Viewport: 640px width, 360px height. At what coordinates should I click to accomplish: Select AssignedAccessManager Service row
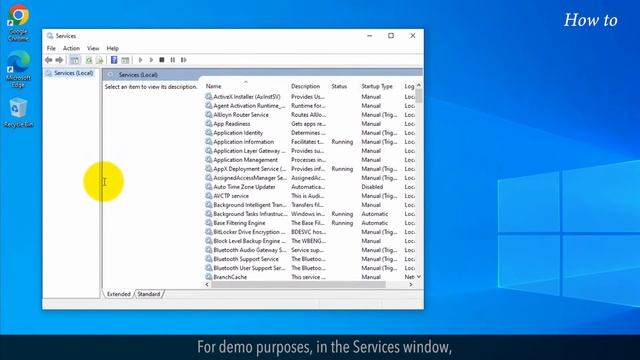coord(310,178)
